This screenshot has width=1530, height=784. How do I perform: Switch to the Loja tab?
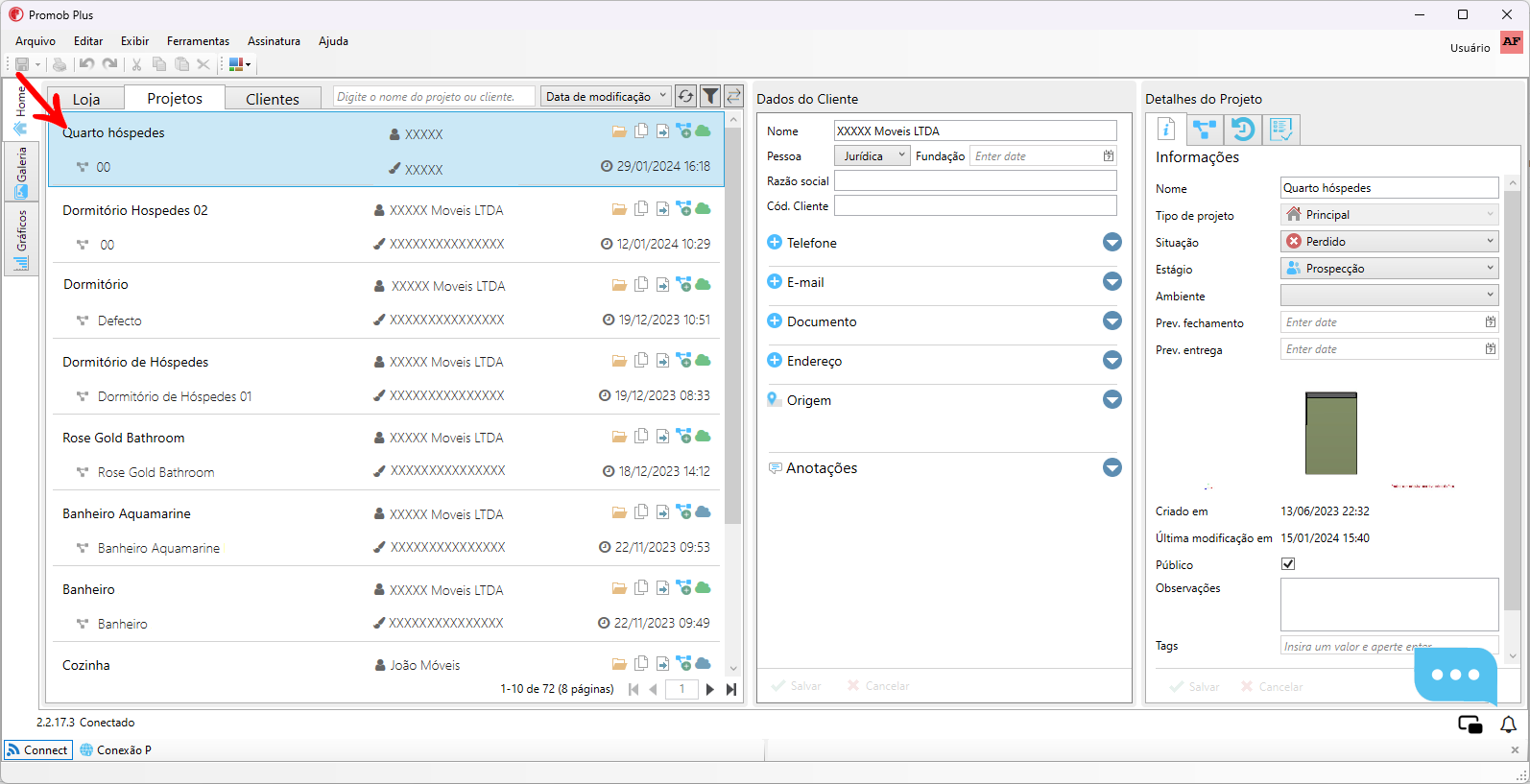(x=86, y=99)
